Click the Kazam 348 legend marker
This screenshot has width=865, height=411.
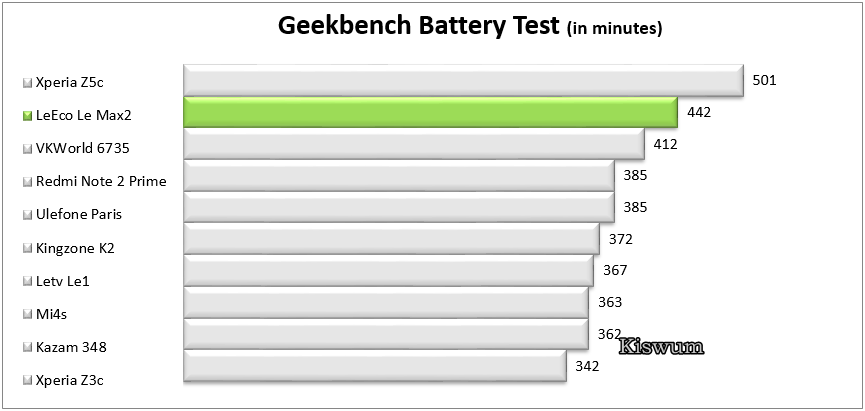(x=28, y=348)
